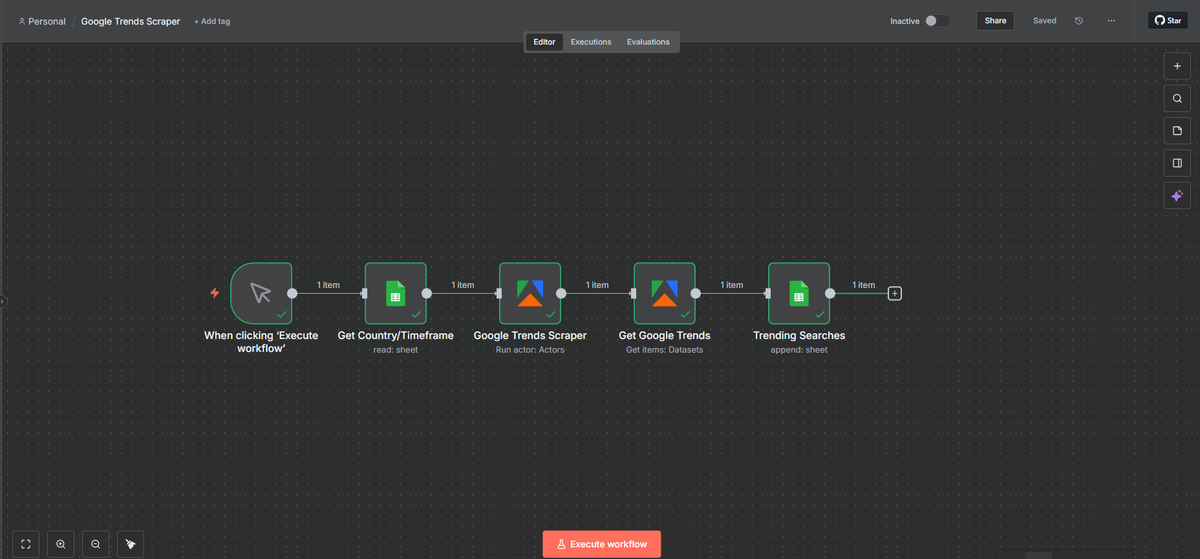Image resolution: width=1200 pixels, height=559 pixels.
Task: Open the three-dots workflow options menu
Action: point(1111,21)
